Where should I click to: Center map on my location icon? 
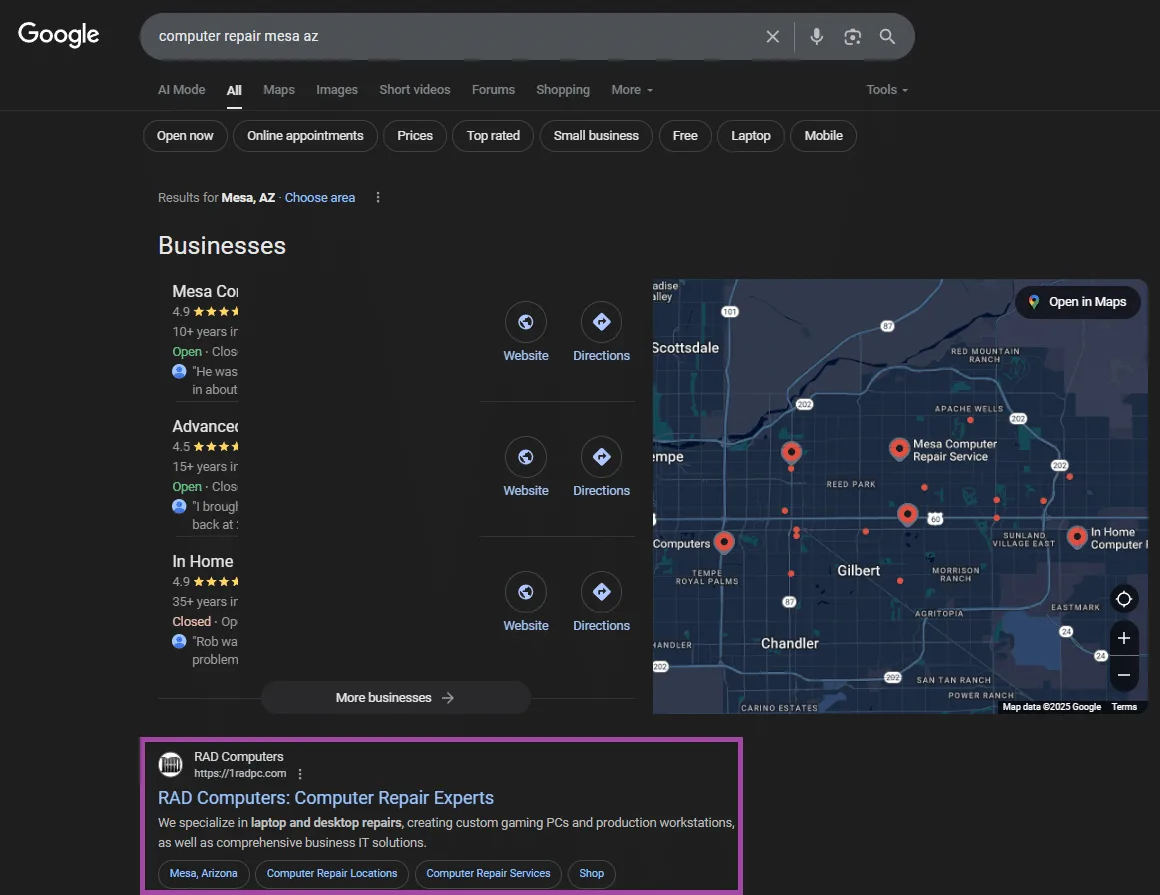tap(1124, 599)
